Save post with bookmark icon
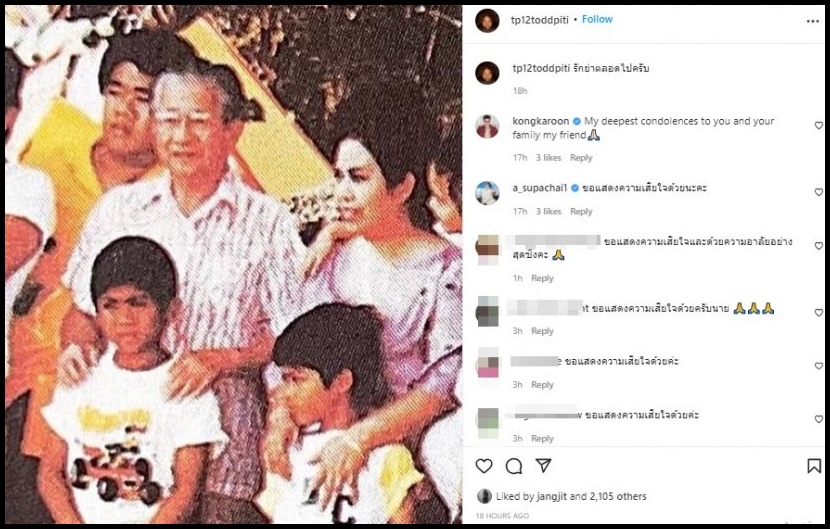Image resolution: width=830 pixels, height=529 pixels. pyautogui.click(x=814, y=466)
